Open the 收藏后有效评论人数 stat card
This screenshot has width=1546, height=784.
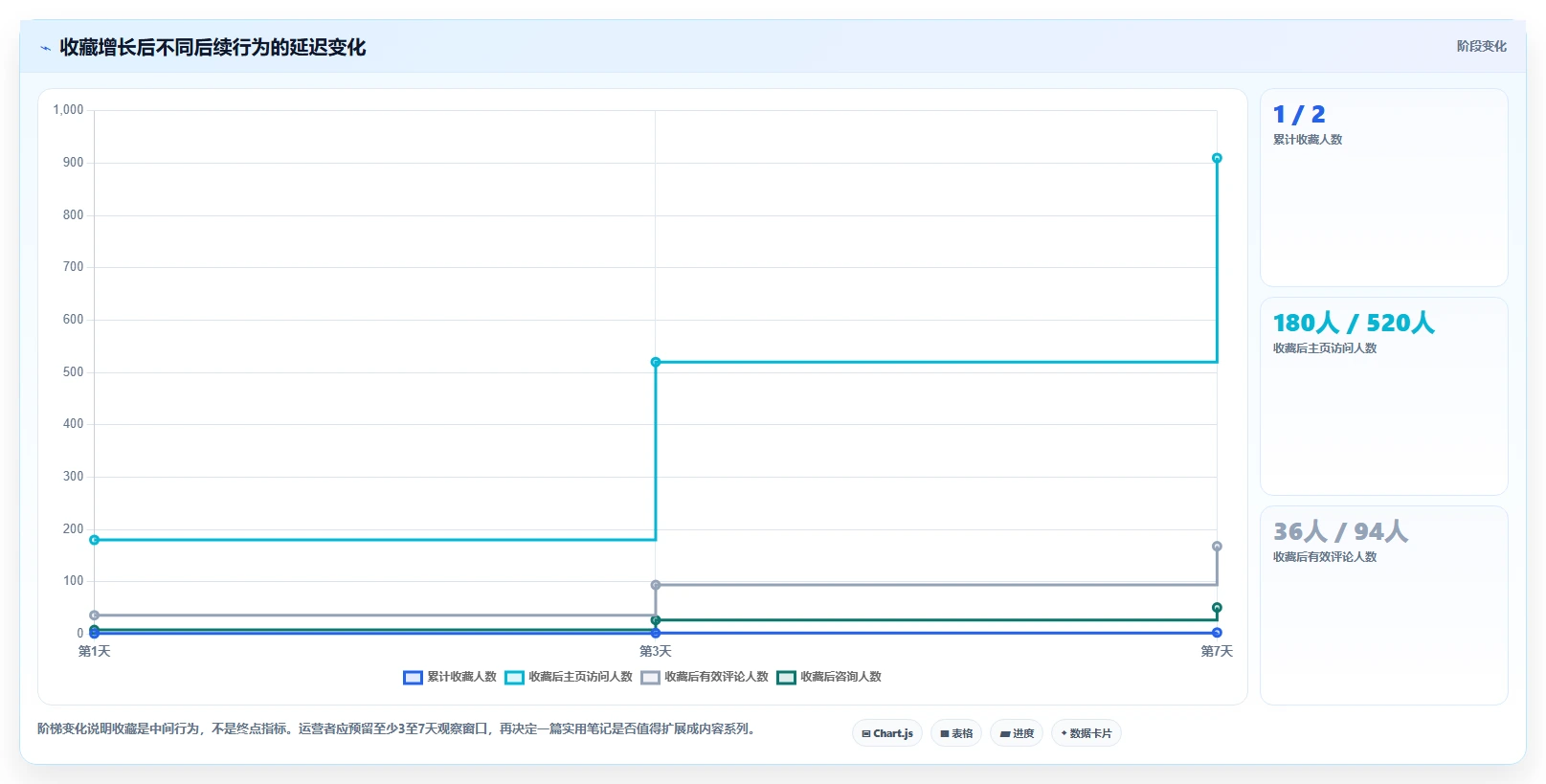point(1384,605)
